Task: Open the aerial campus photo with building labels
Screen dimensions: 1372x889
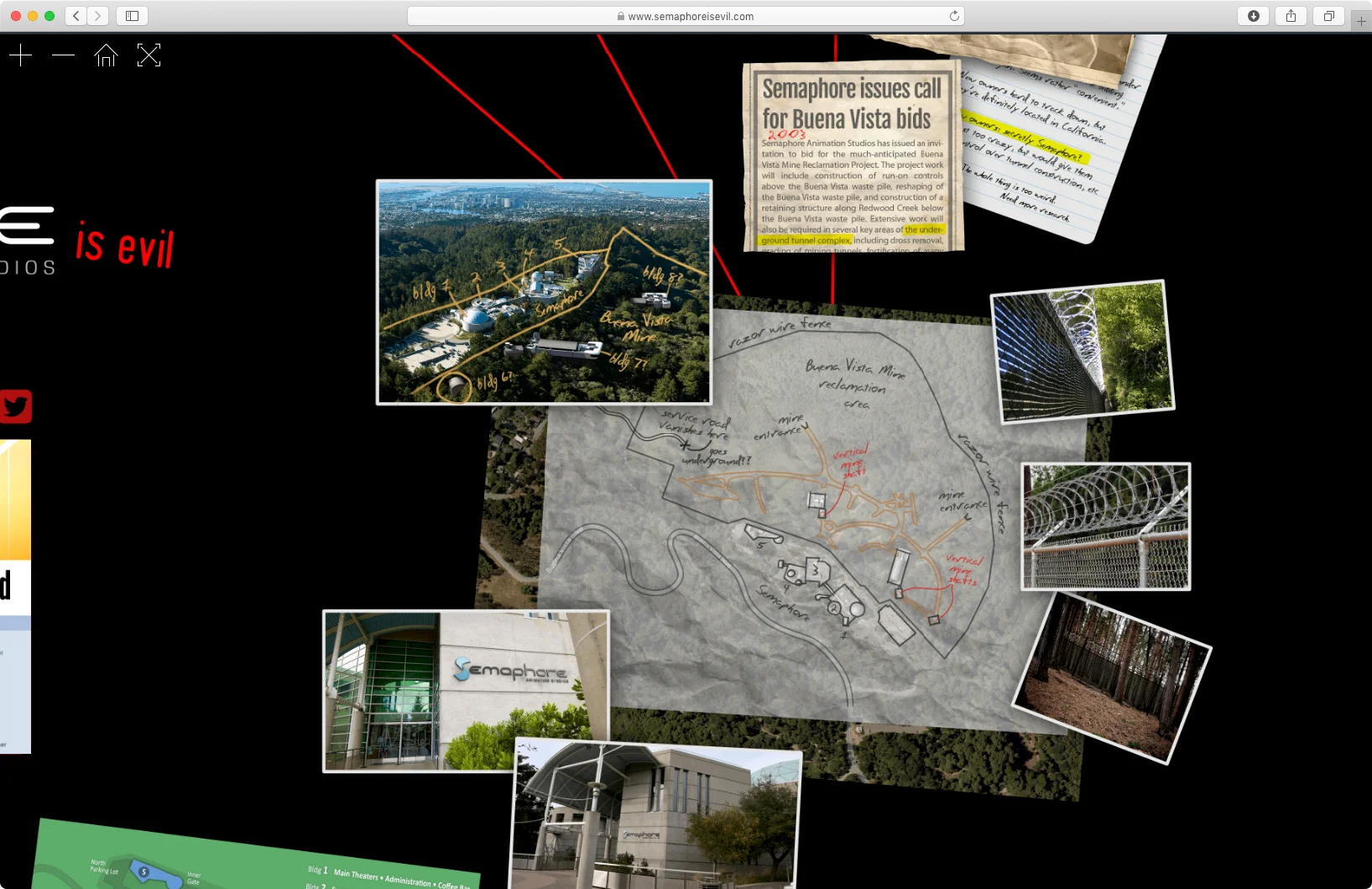Action: (x=544, y=292)
